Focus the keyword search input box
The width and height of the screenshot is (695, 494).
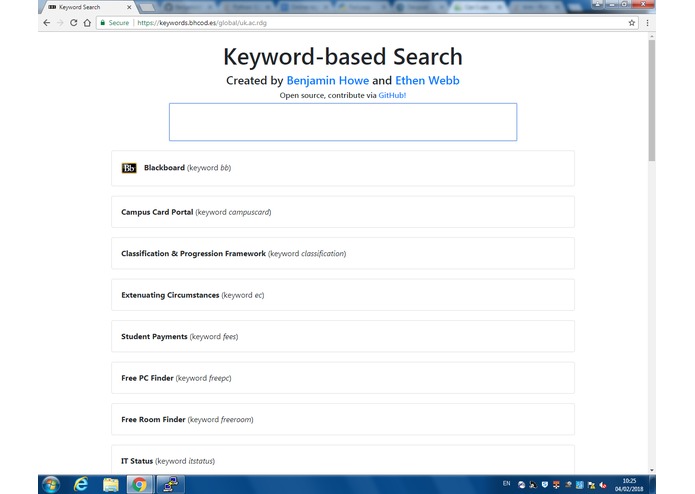[x=343, y=122]
